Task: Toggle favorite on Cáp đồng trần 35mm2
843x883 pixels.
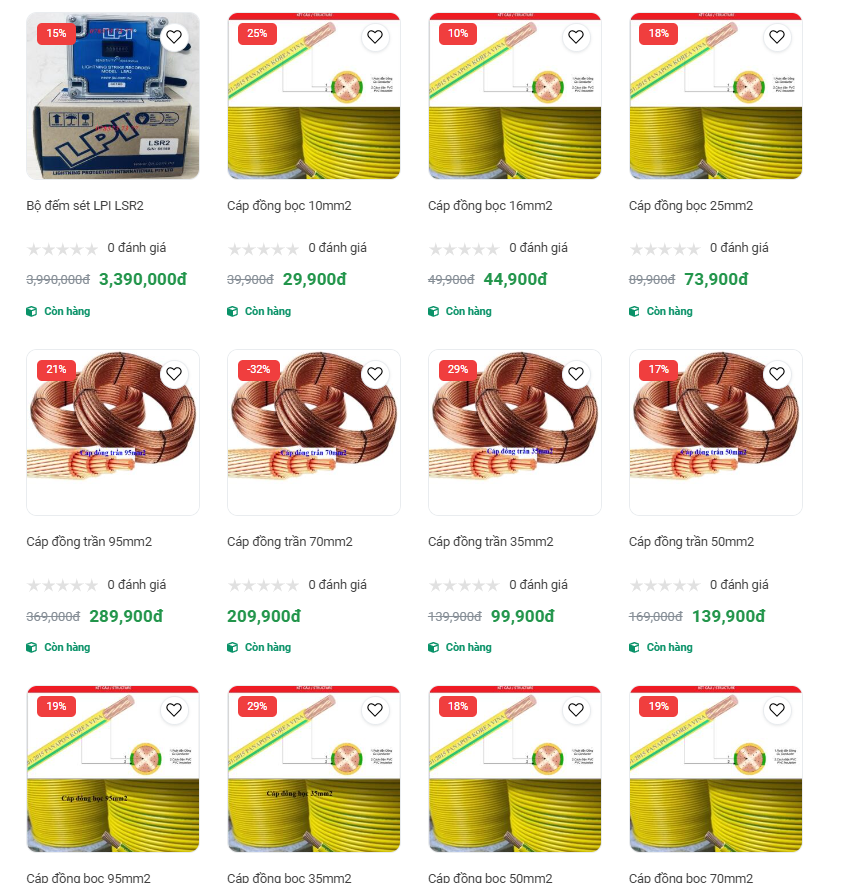Action: tap(576, 374)
